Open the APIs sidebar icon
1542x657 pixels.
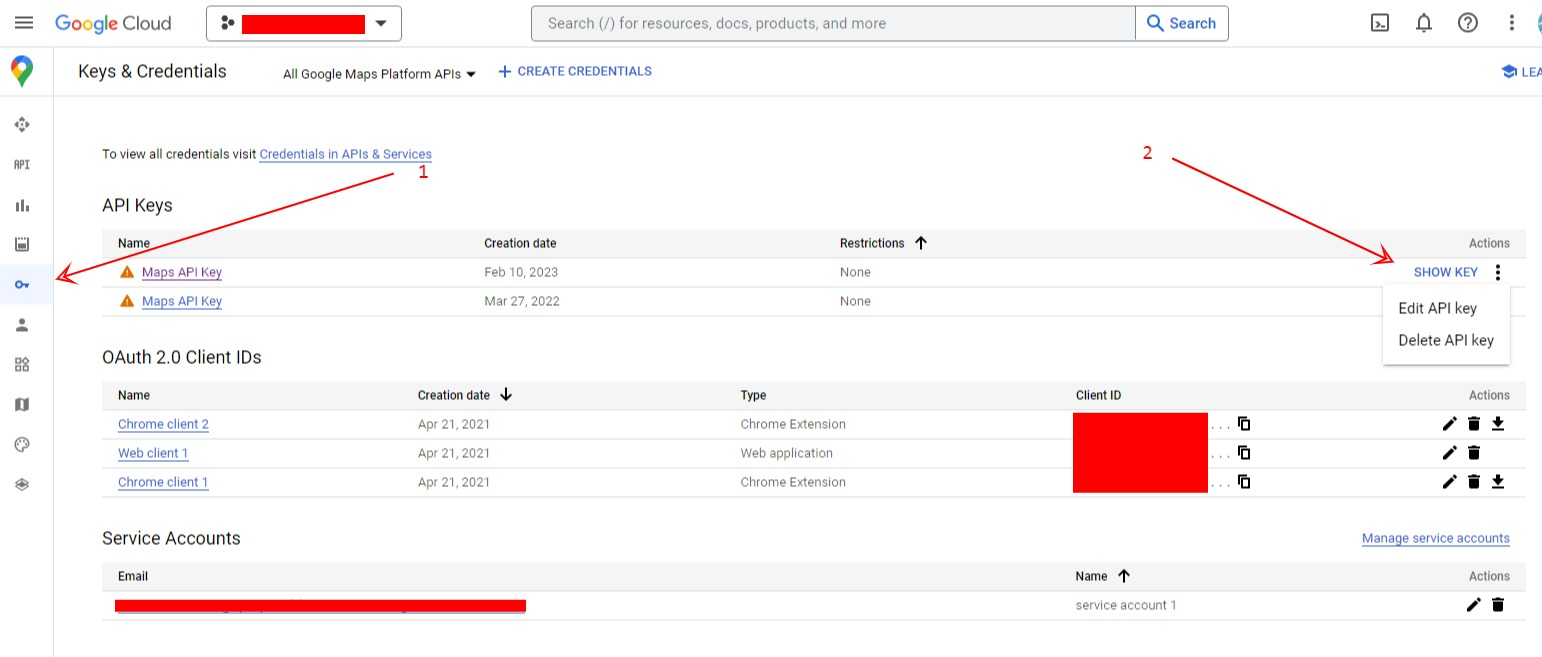tap(22, 165)
